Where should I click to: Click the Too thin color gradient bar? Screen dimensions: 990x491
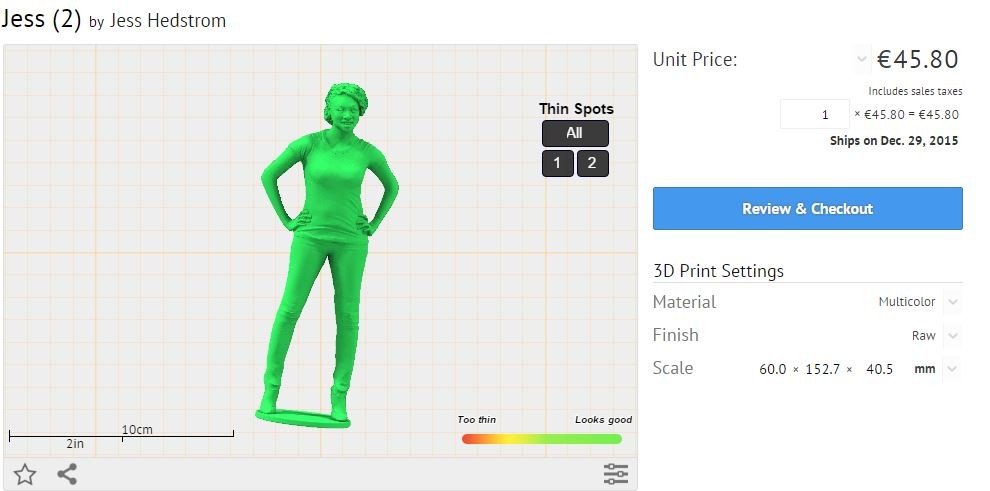tap(542, 439)
